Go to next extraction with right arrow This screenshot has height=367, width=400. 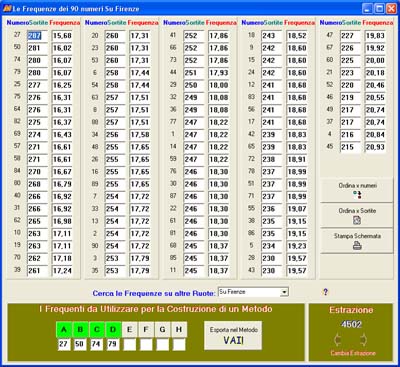[x=363, y=340]
